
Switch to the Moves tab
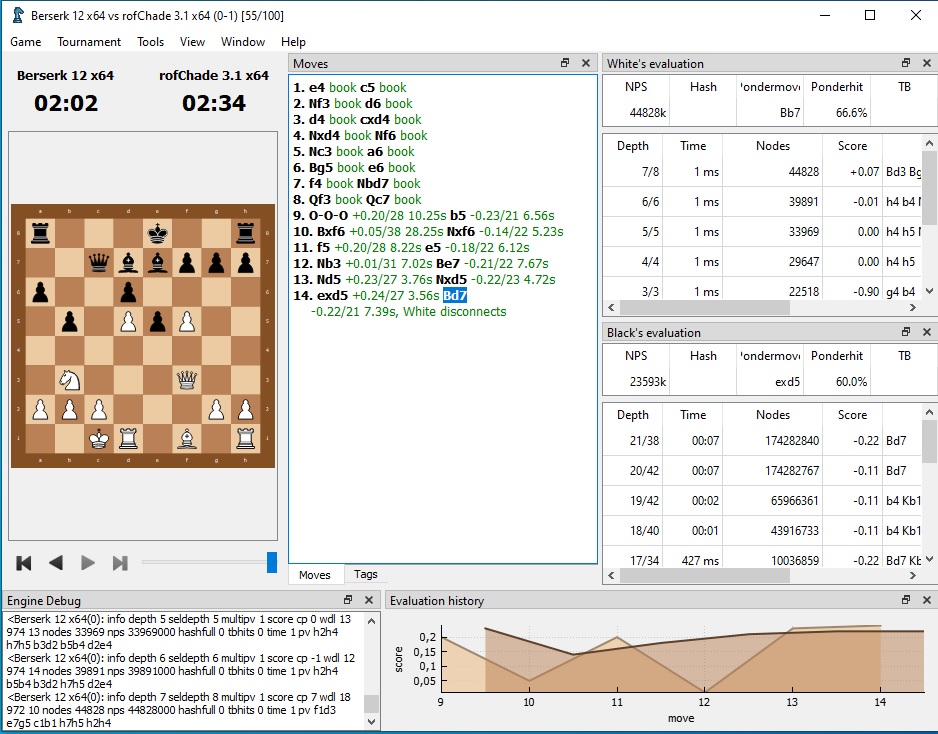point(315,574)
